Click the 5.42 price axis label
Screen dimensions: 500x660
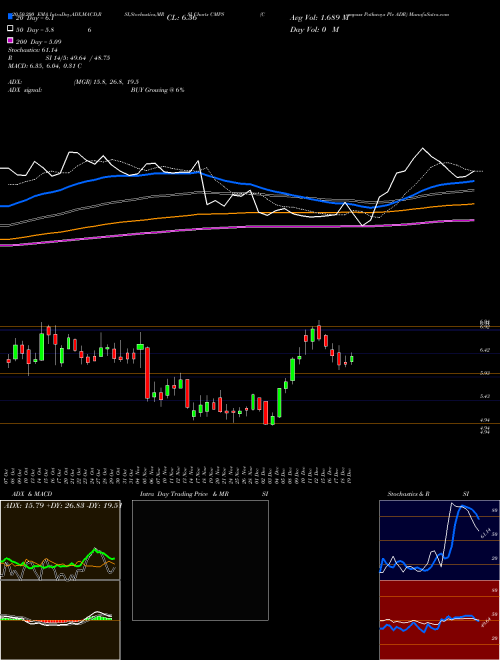(x=484, y=396)
